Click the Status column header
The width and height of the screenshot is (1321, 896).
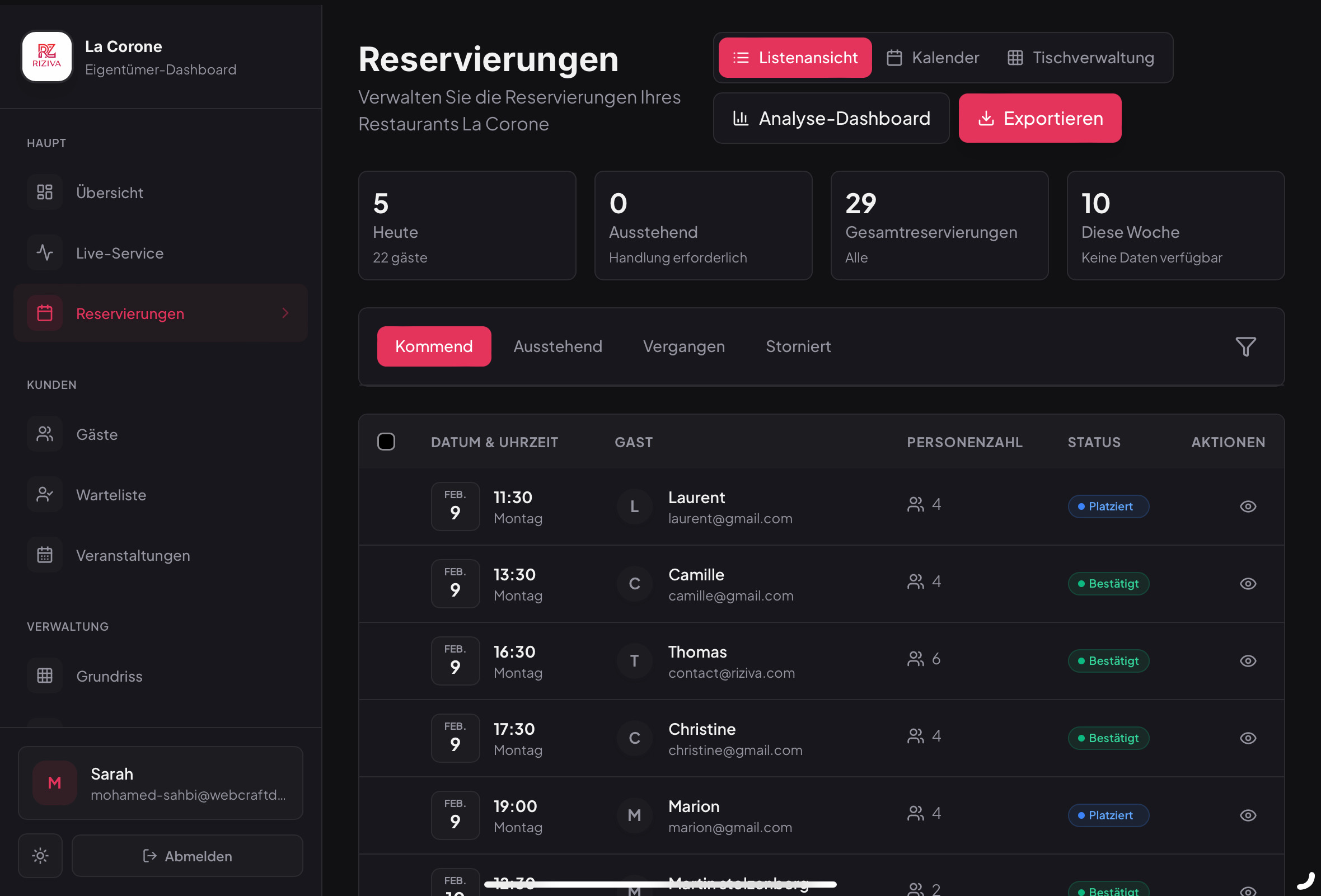1094,442
